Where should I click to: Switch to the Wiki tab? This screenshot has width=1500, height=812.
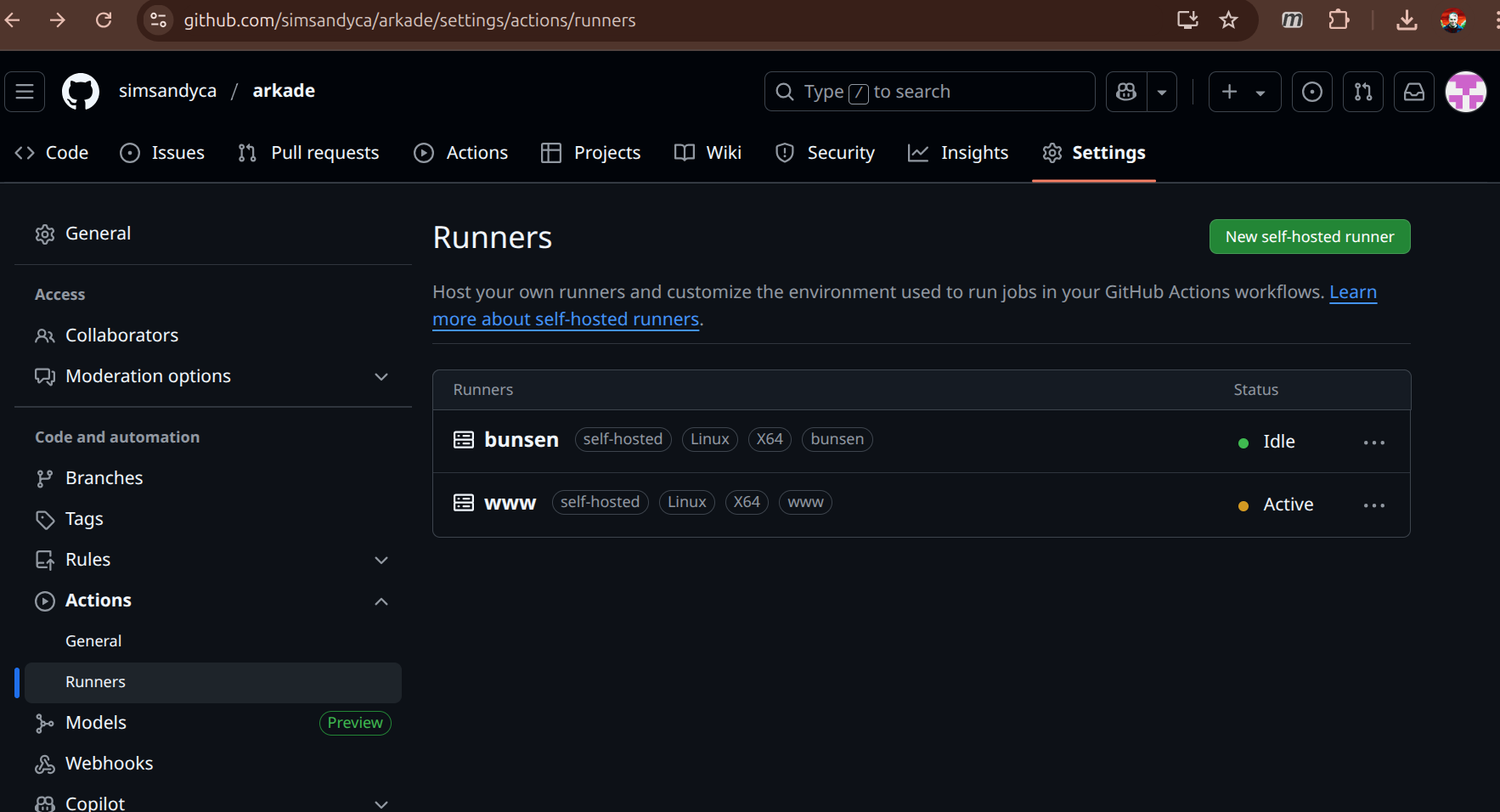click(x=708, y=153)
